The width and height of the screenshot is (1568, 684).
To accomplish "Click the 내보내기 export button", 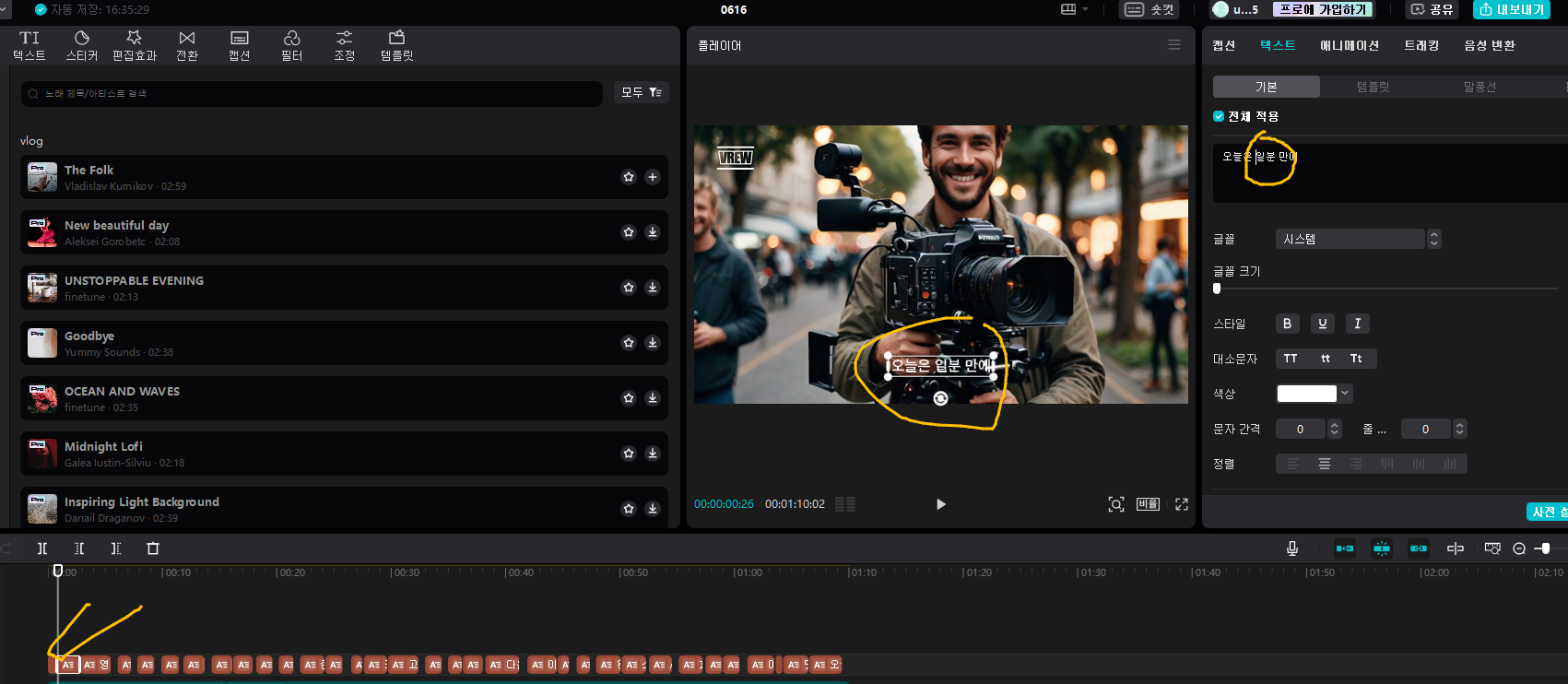I will pyautogui.click(x=1511, y=9).
